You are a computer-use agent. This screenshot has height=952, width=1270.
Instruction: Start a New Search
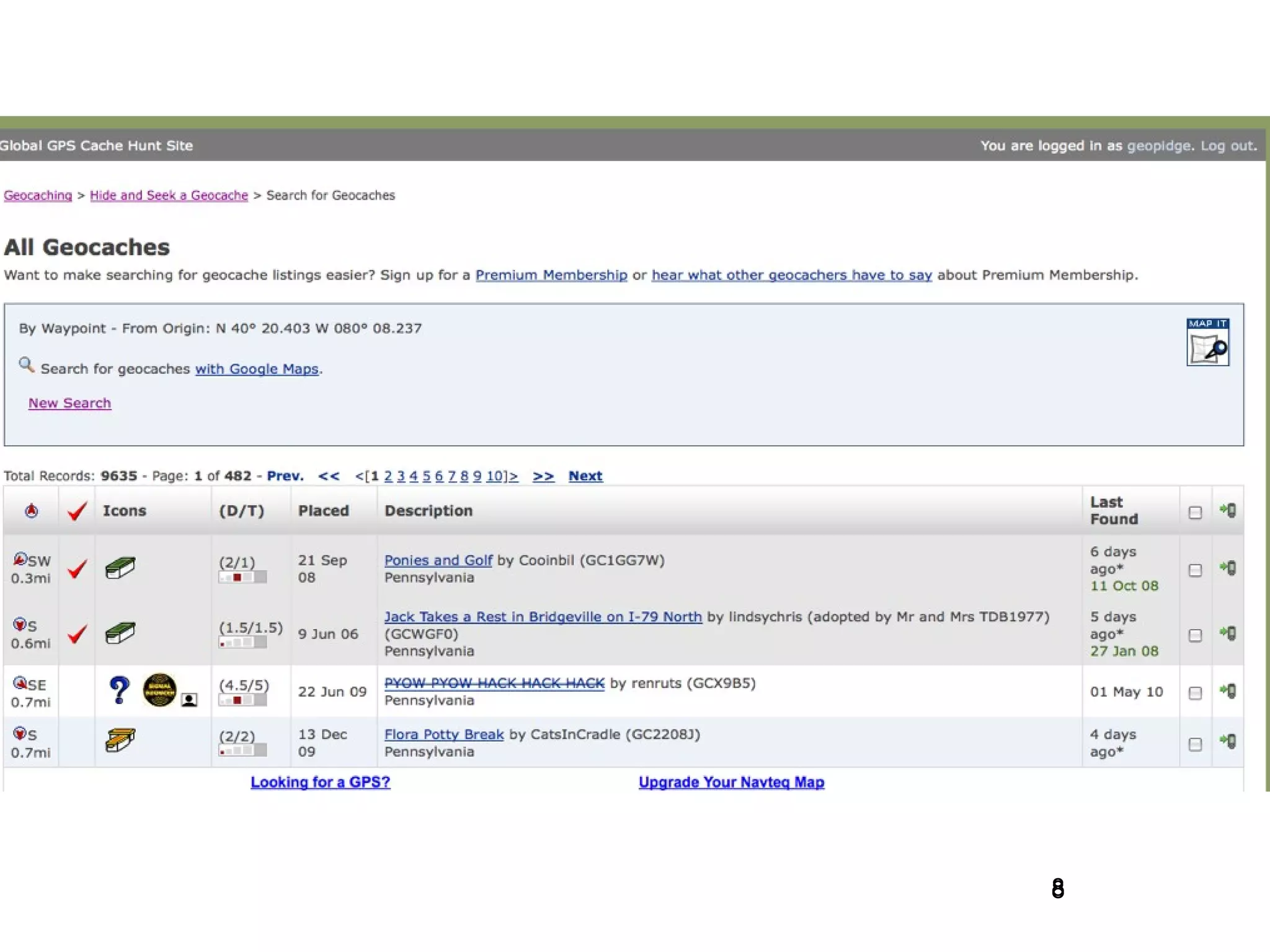pyautogui.click(x=69, y=403)
